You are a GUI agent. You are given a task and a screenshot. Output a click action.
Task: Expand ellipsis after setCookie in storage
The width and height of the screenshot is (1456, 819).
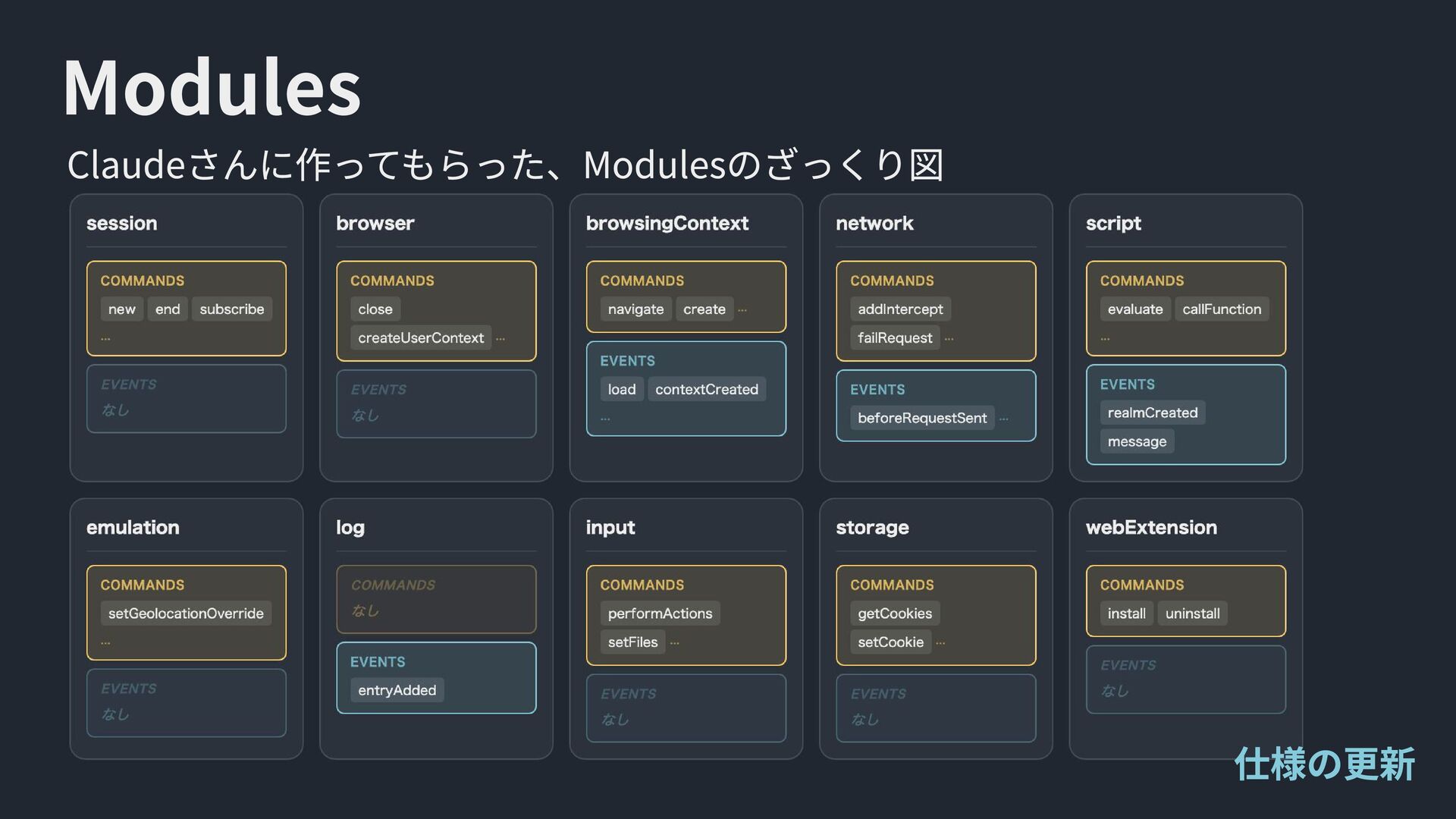[940, 643]
